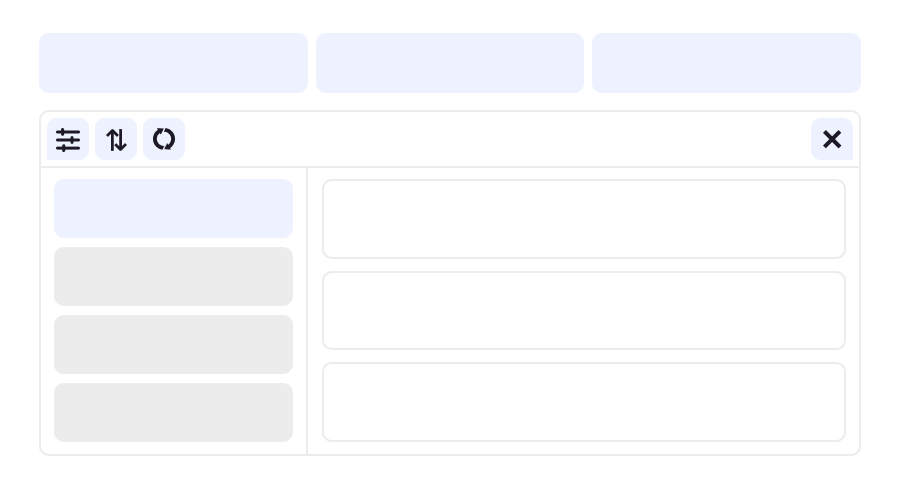Open the active sidebar entry below the filter icon
Image resolution: width=900 pixels, height=500 pixels.
pos(173,208)
